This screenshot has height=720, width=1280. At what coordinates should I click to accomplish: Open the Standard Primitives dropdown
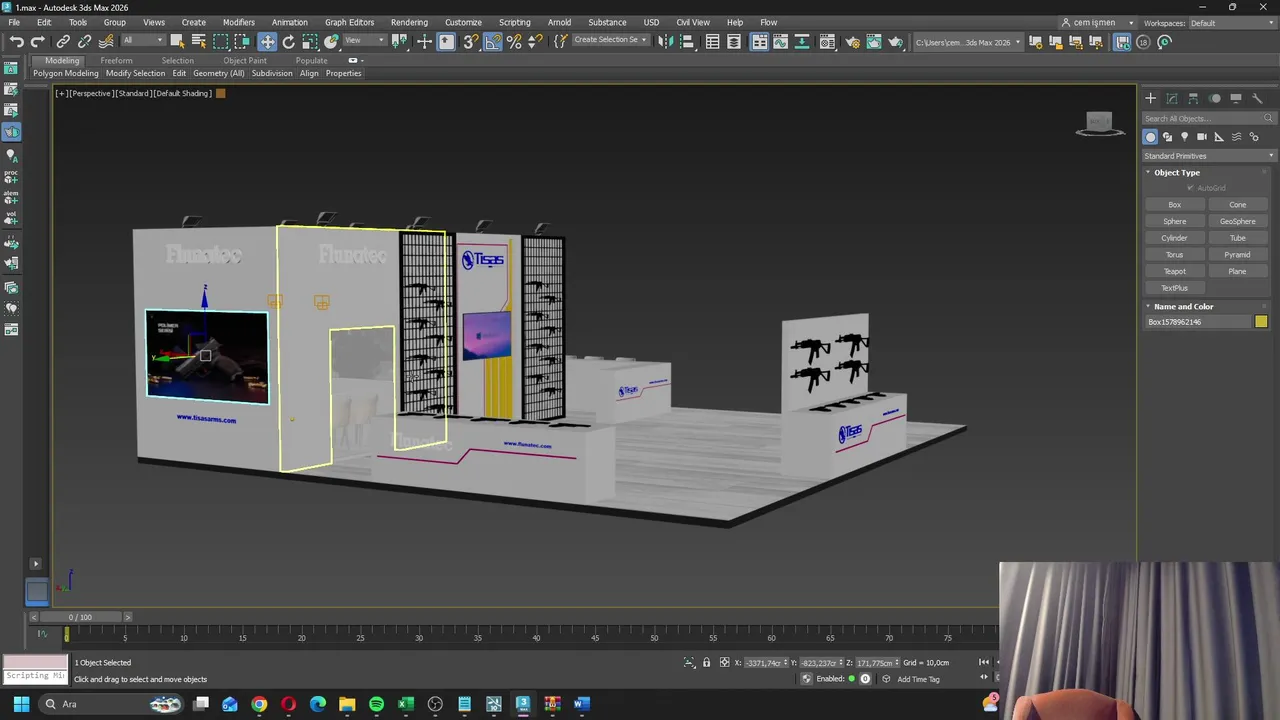tap(1208, 156)
